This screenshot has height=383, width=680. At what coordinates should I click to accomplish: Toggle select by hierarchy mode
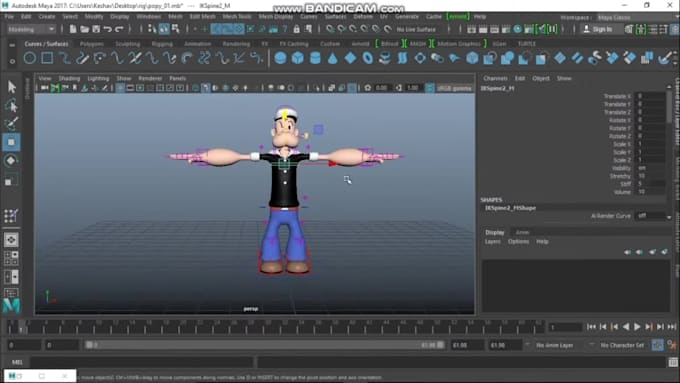(152, 29)
